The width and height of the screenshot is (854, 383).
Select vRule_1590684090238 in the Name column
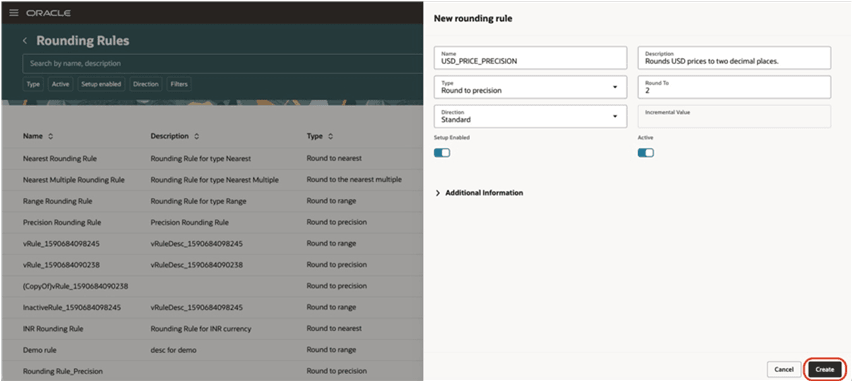tap(62, 265)
